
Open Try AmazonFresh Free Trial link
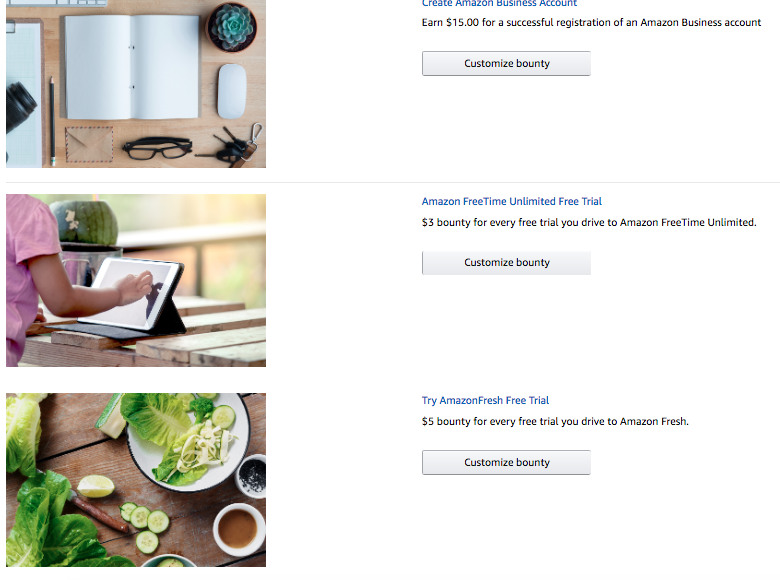click(x=485, y=400)
